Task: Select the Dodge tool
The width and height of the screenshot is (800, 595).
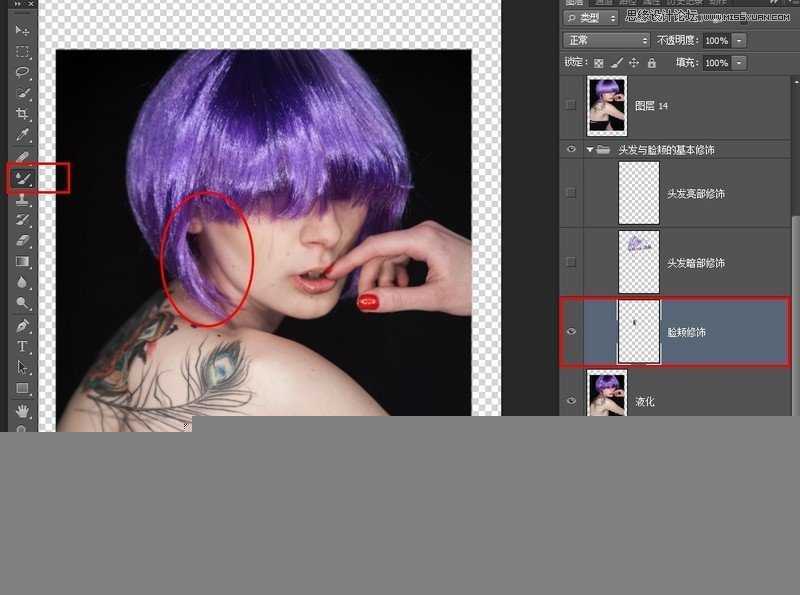Action: [22, 303]
